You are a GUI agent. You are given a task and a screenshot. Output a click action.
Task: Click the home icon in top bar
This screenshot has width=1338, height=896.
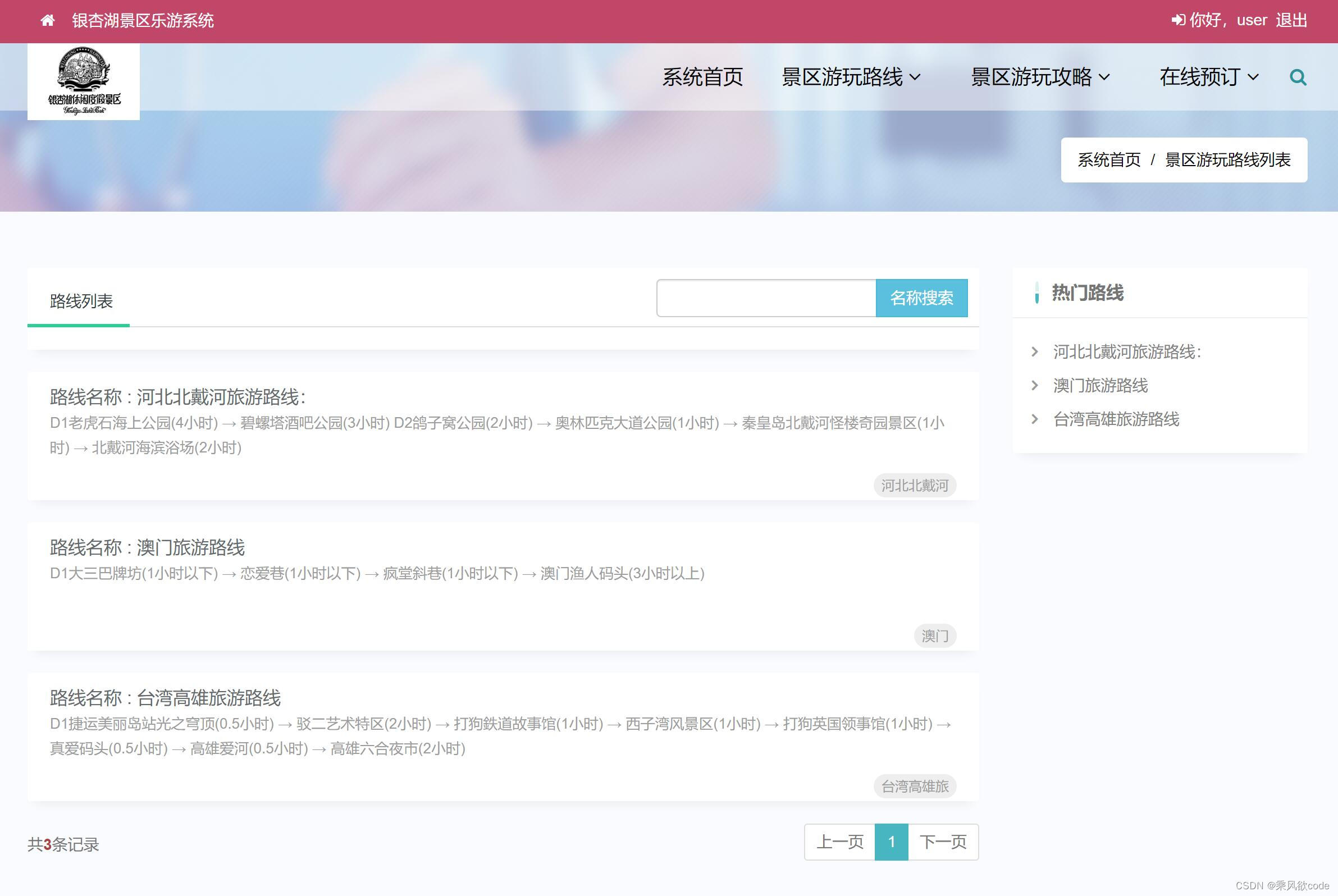coord(47,21)
